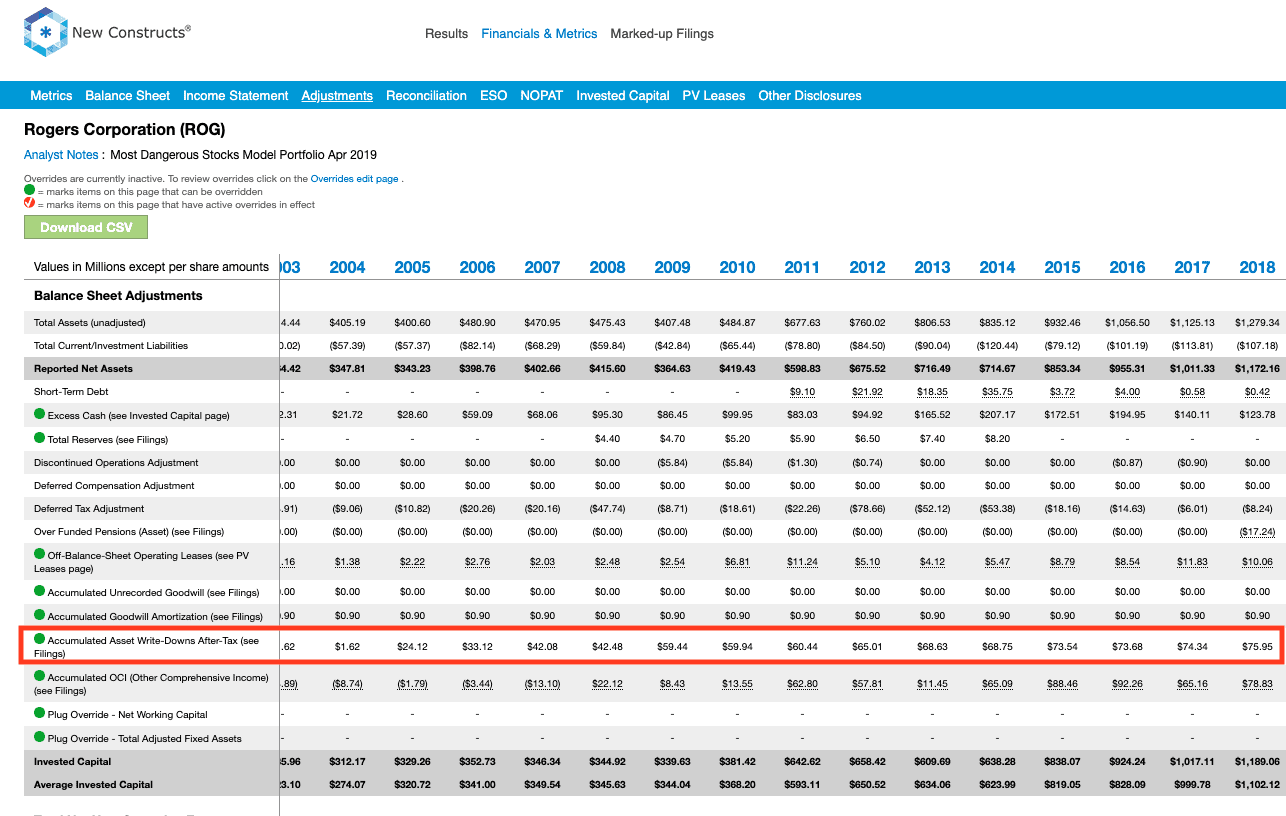
Task: Click 2018 Short-Term Debt value $0.42
Action: pos(1257,392)
